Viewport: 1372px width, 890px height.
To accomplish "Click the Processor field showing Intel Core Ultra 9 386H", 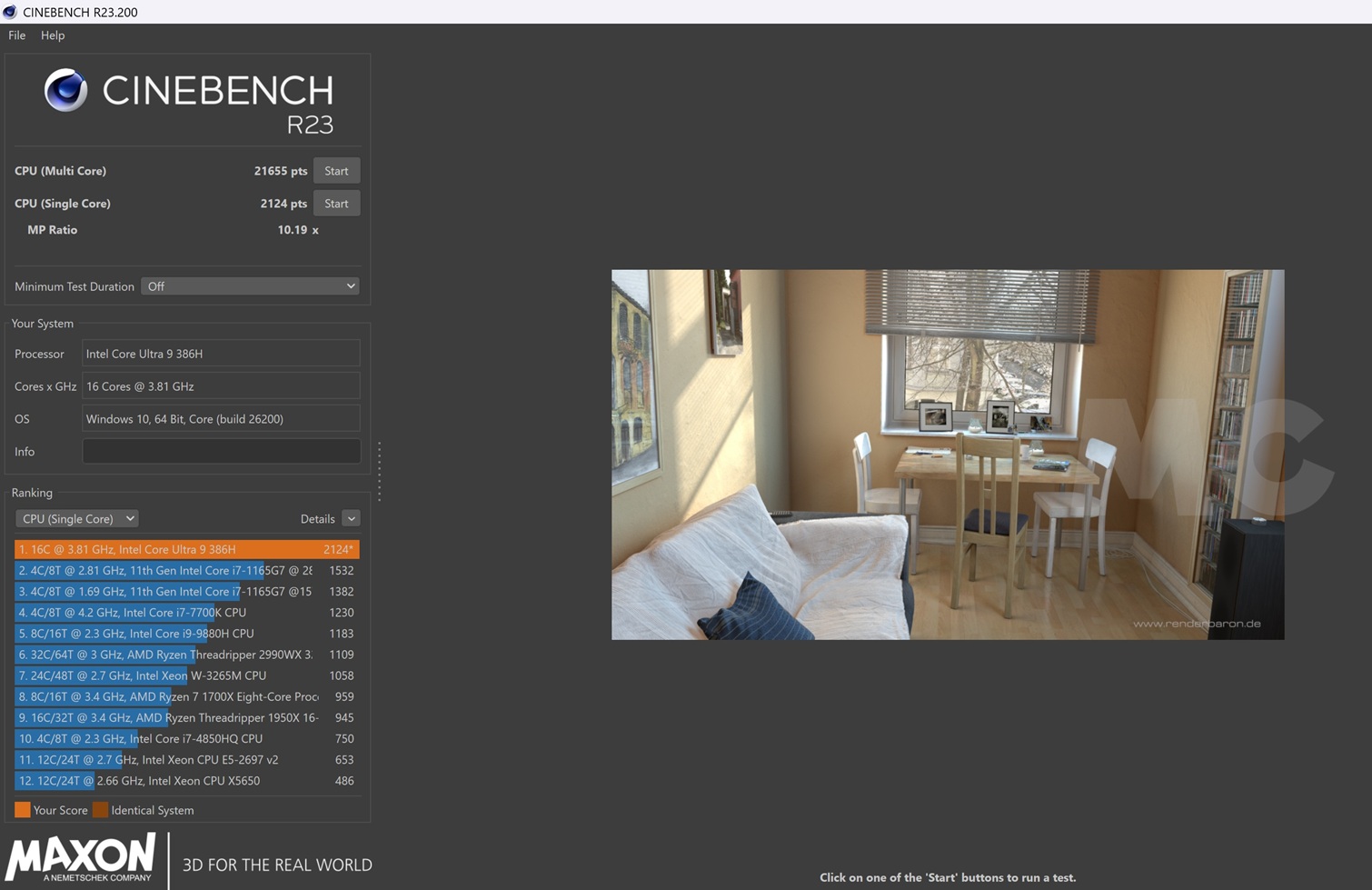I will [221, 354].
